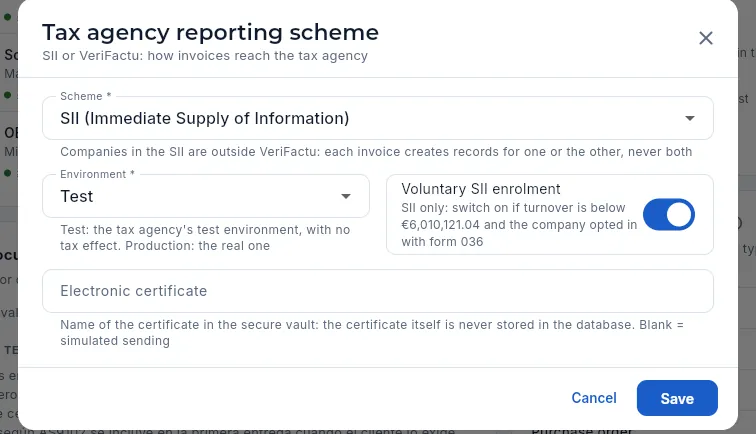
Task: Click the dropdown arrow in Scheme field
Action: [690, 118]
